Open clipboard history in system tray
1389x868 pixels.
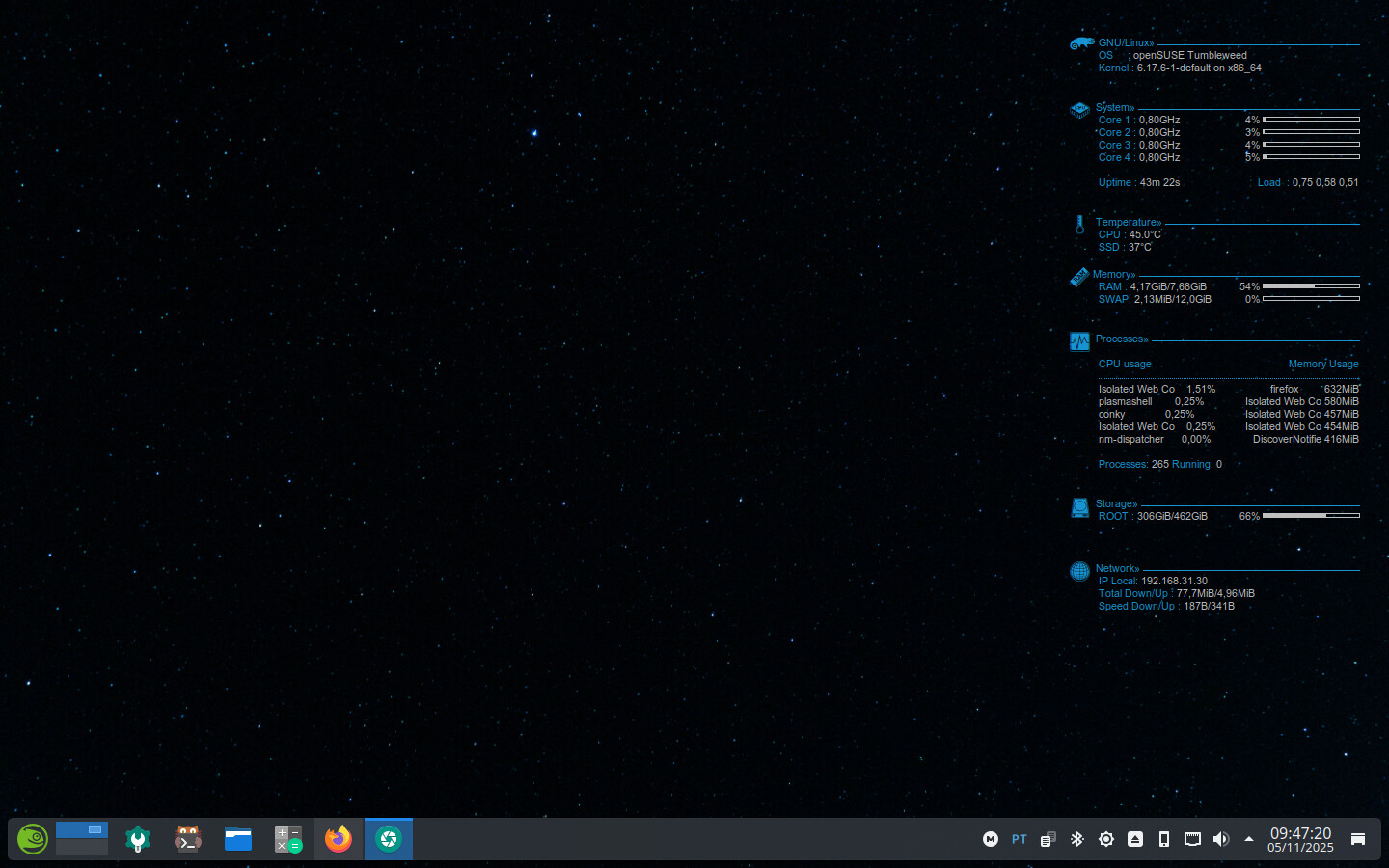[x=1049, y=839]
